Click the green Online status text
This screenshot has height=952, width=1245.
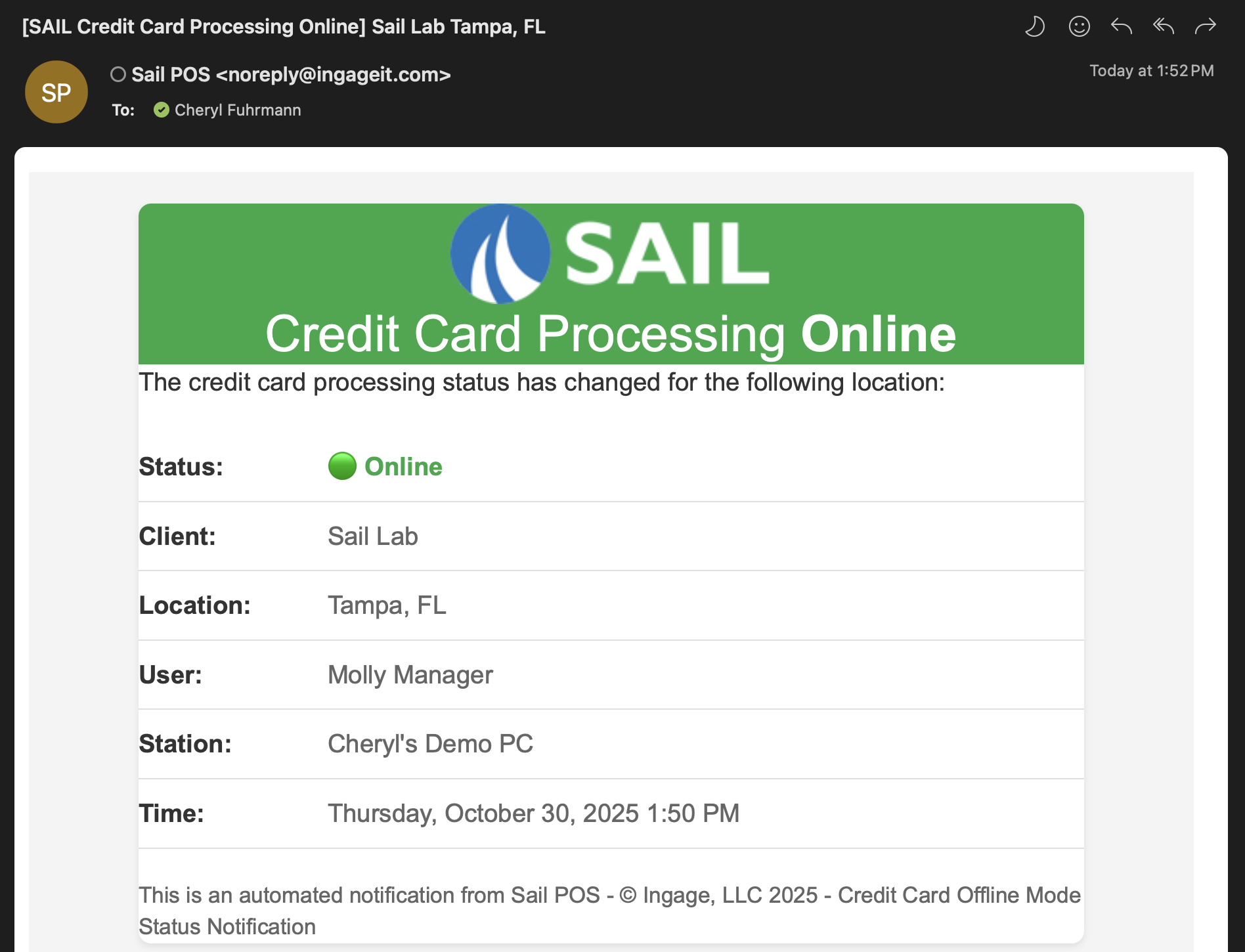point(403,467)
